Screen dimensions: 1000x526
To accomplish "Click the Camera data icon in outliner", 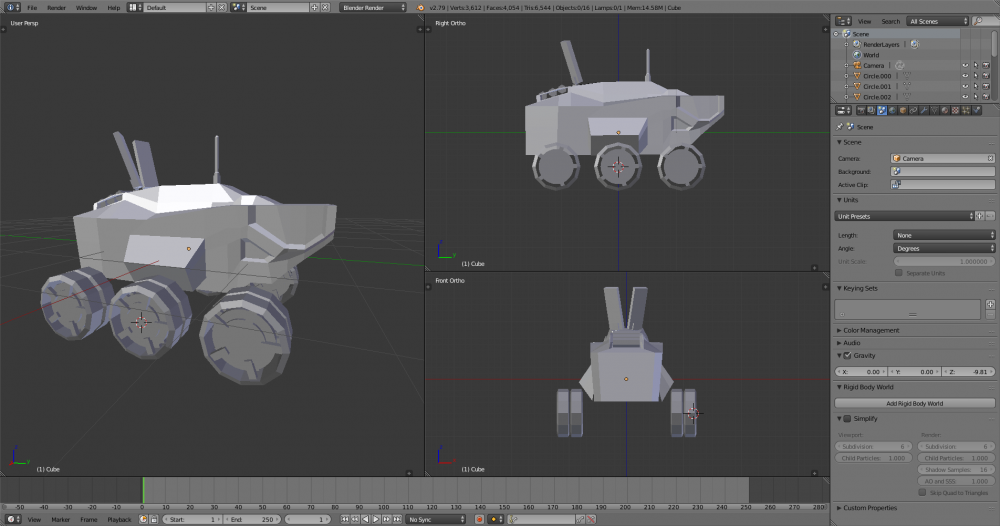I will [899, 65].
